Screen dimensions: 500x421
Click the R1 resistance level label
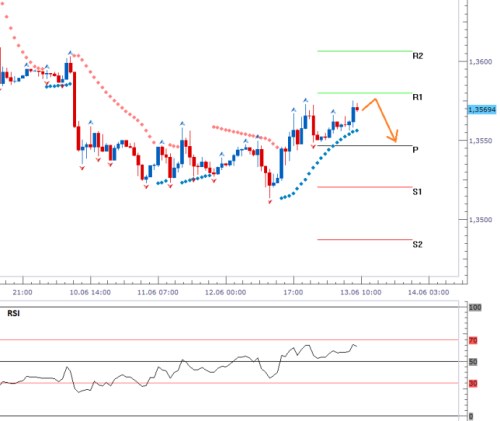418,97
